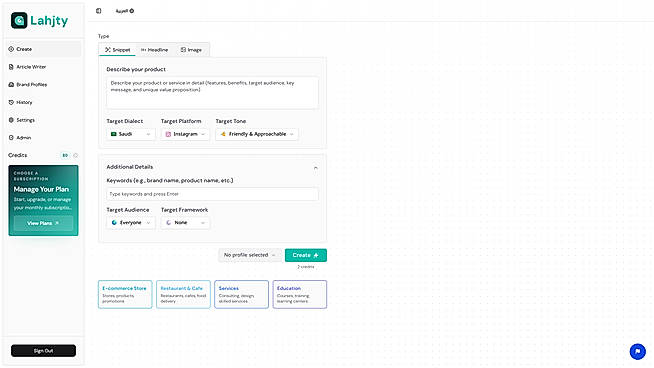Open History in sidebar
The image size is (654, 368).
[x=44, y=102]
